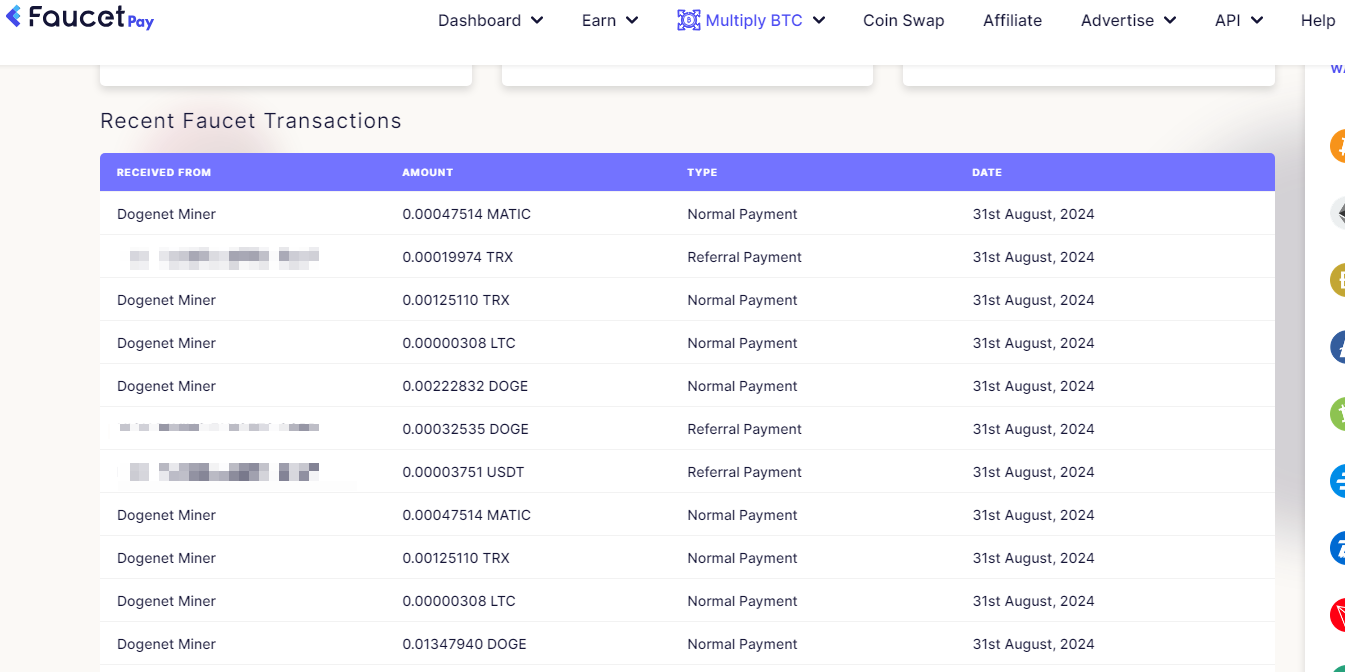Click Normal Payment in the 0.00222832 DOGE row
This screenshot has width=1345, height=672.
pos(742,386)
